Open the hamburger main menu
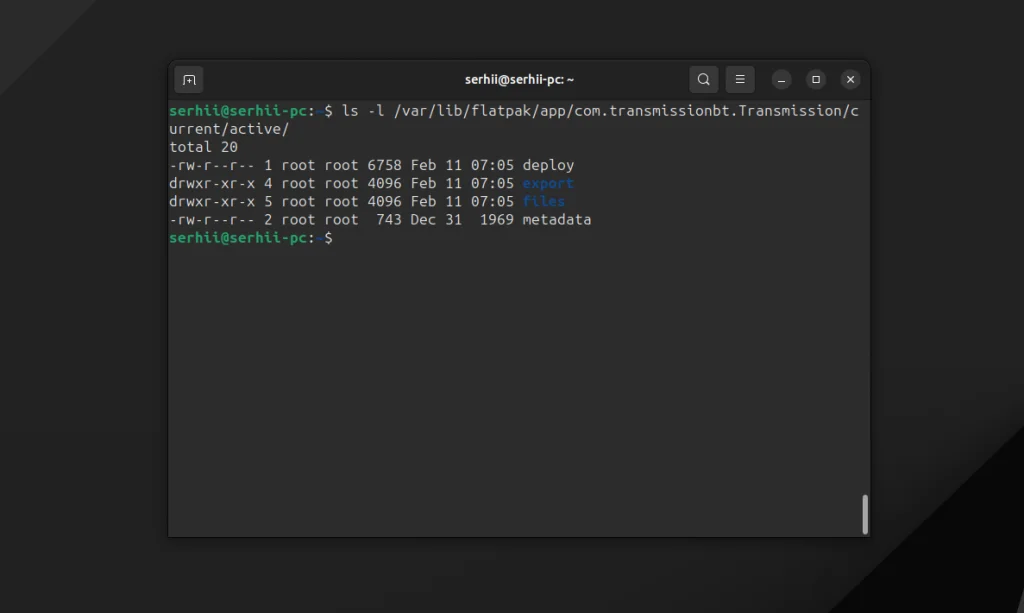This screenshot has width=1024, height=613. click(740, 80)
